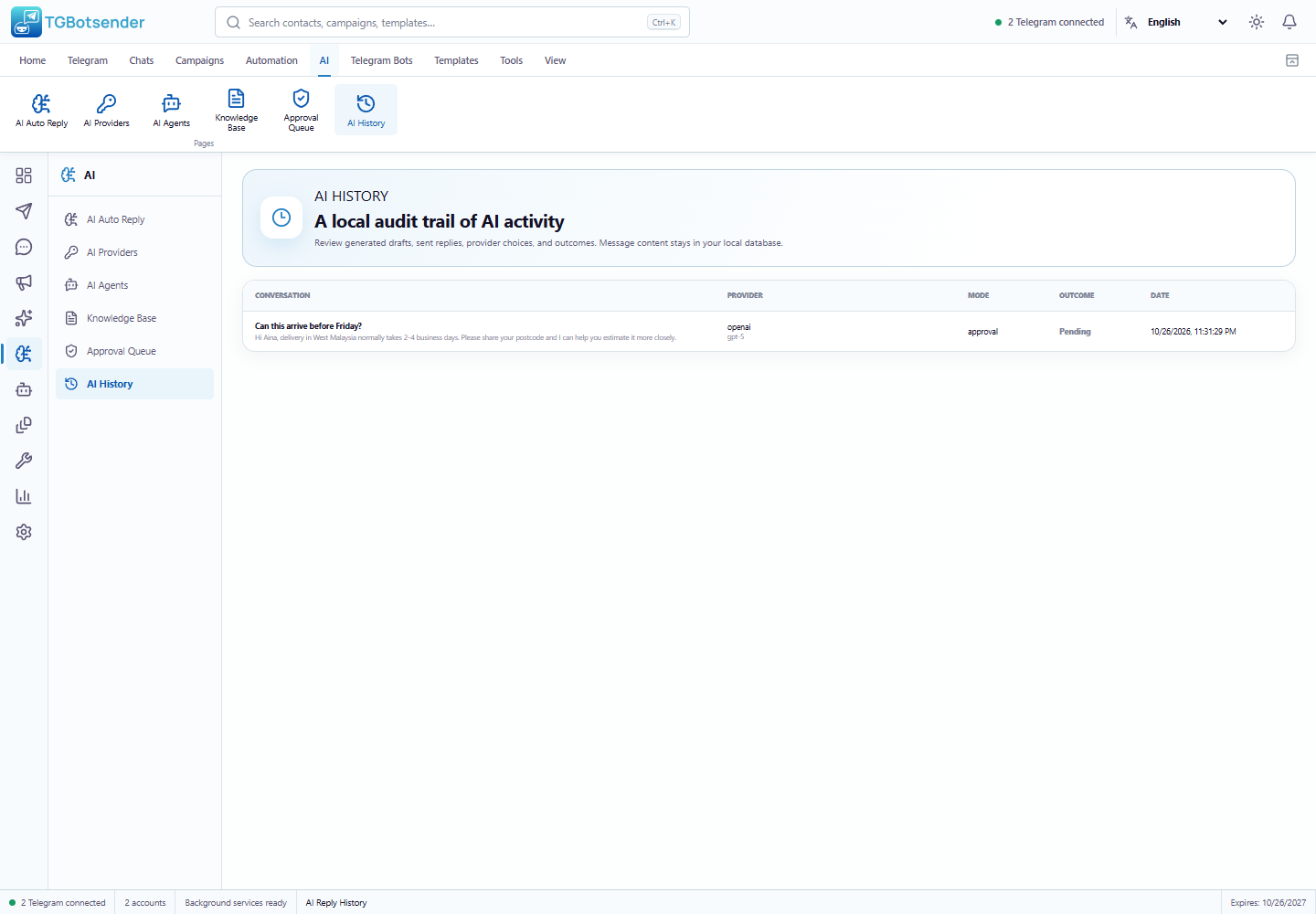Open the English language dropdown
1316x914 pixels.
click(x=1187, y=22)
